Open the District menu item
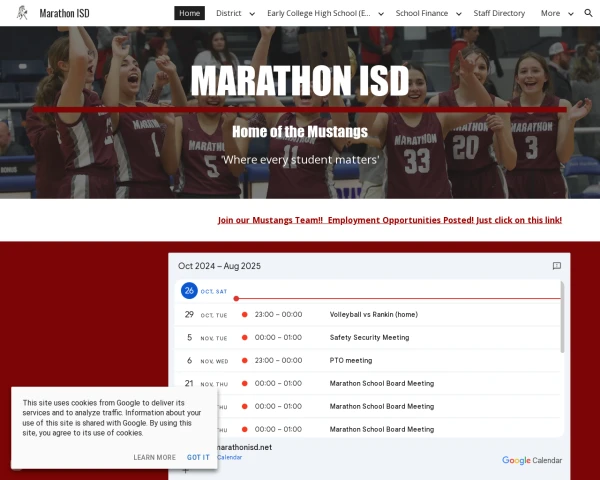 [x=228, y=13]
